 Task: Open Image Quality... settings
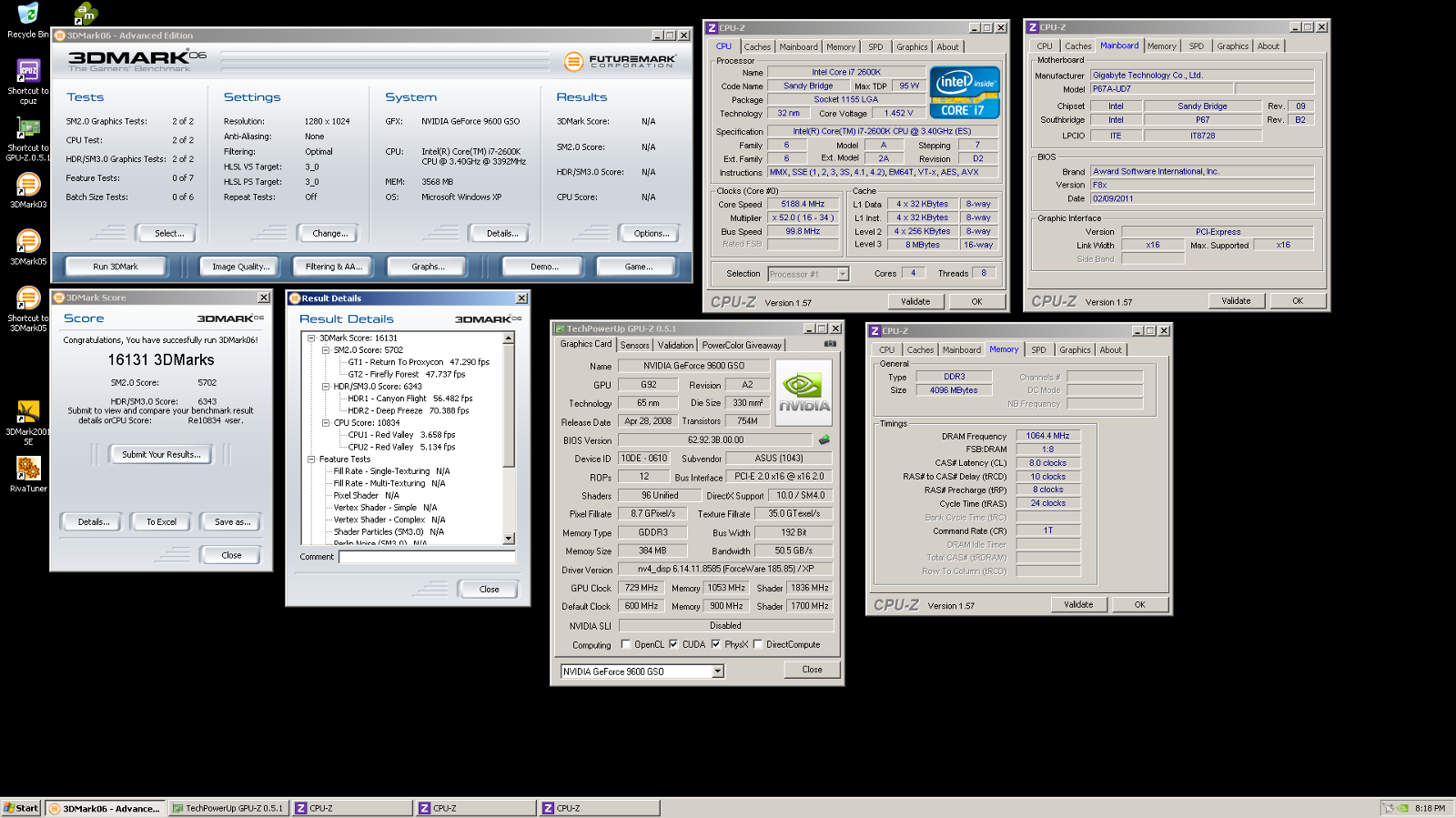(x=241, y=267)
